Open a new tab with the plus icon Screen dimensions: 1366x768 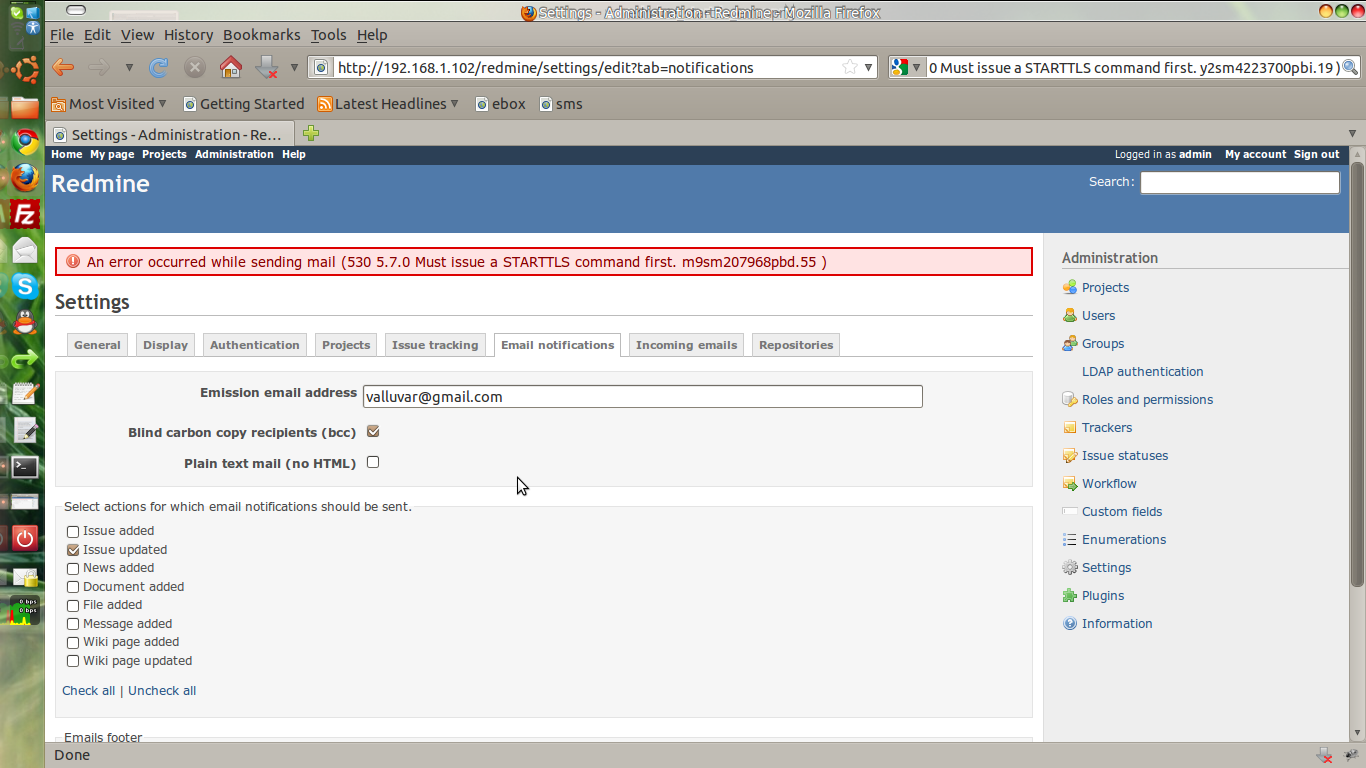click(x=311, y=133)
